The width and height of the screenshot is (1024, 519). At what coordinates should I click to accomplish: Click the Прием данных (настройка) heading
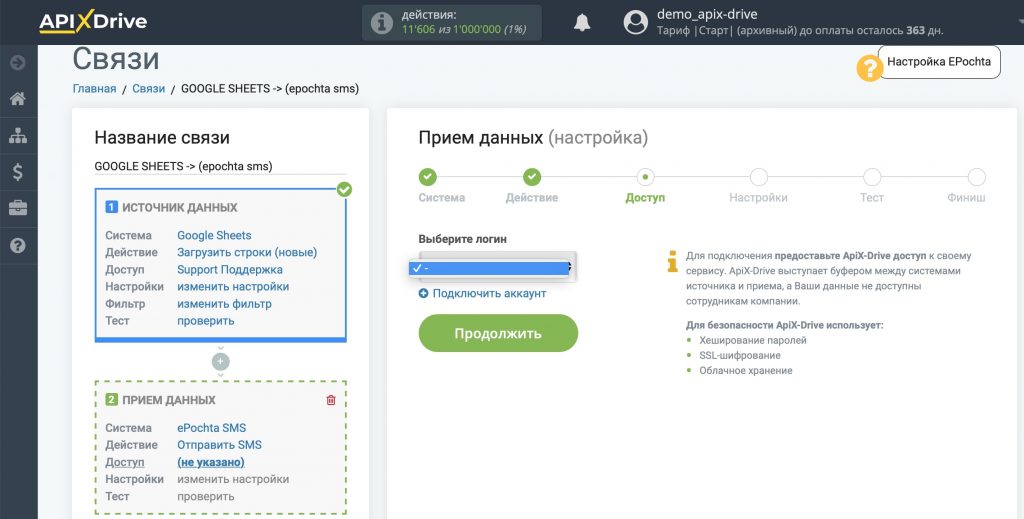click(x=533, y=138)
